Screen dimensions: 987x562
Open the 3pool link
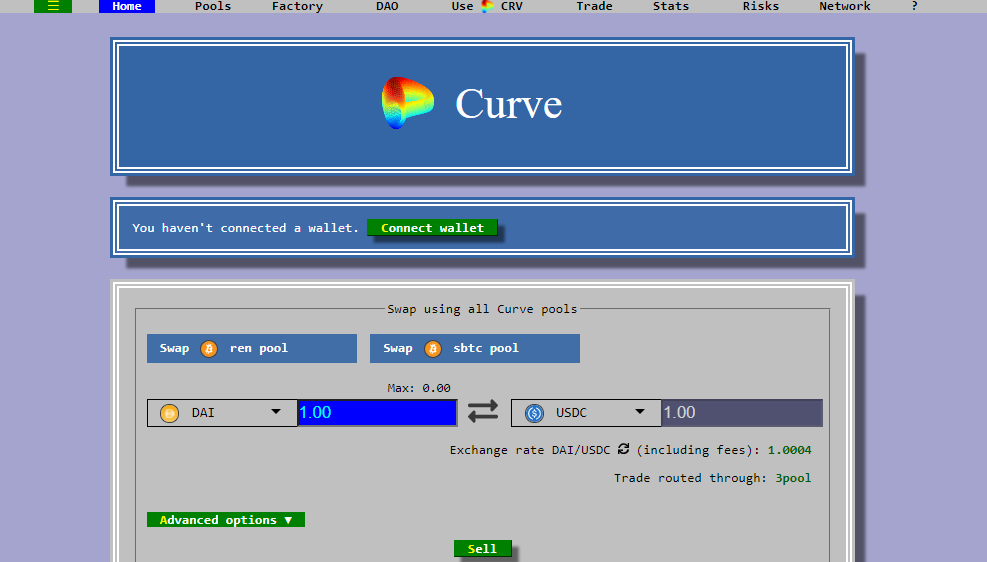coord(793,478)
